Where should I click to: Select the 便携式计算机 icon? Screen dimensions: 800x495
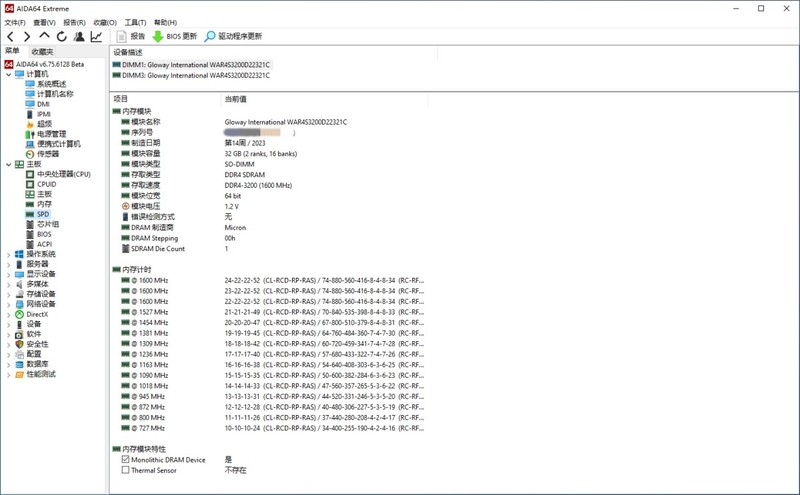(30, 144)
